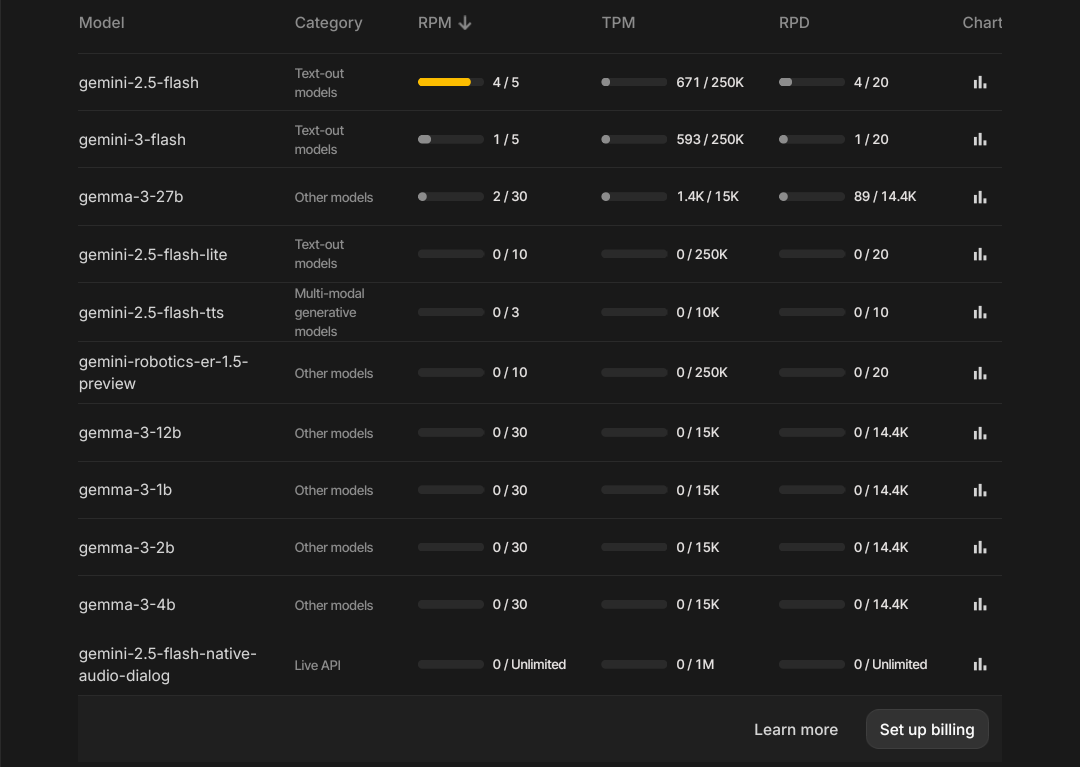Select the gemini-2.5-flash-lite model name
The image size is (1080, 767).
pos(153,255)
